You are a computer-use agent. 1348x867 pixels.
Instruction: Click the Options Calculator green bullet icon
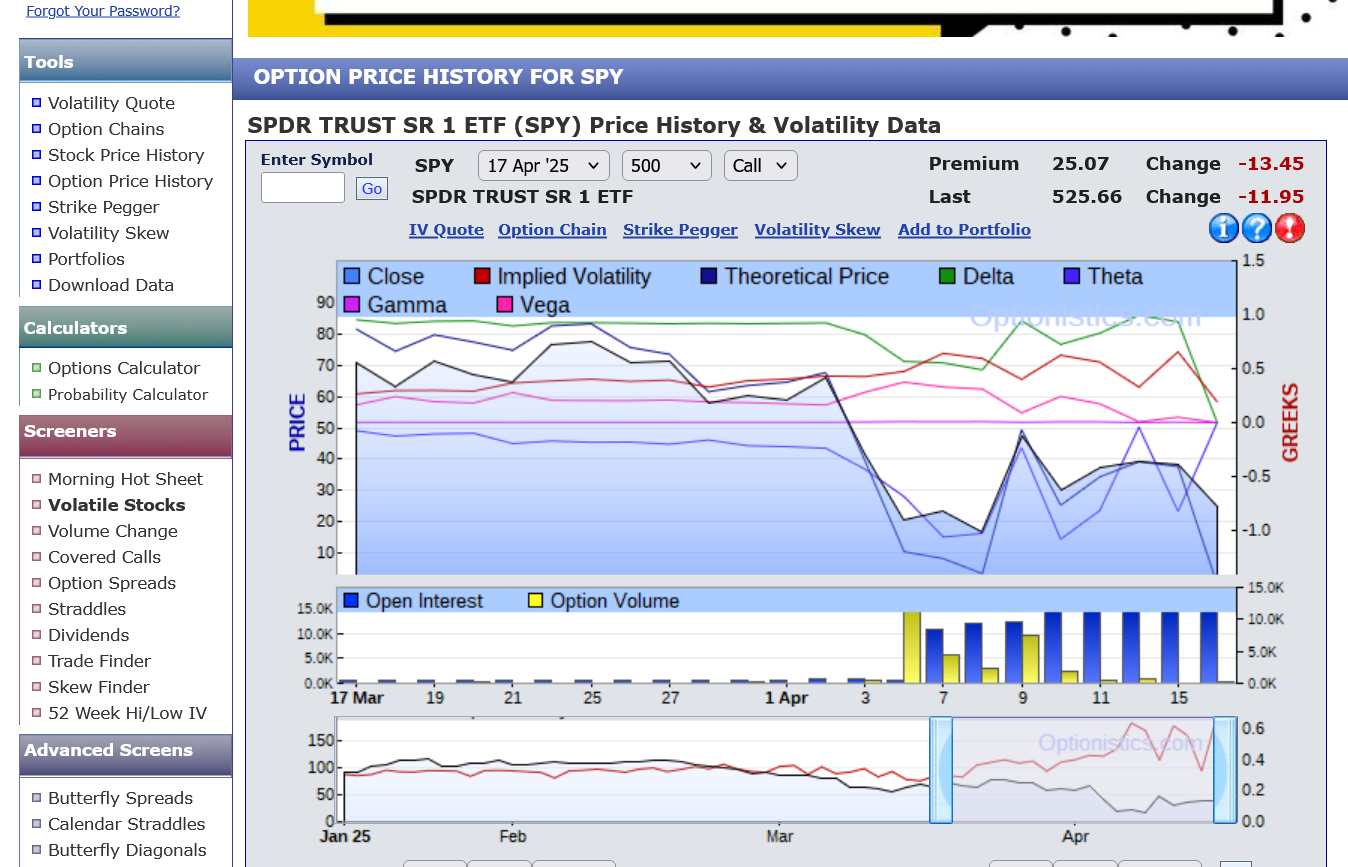tap(37, 367)
